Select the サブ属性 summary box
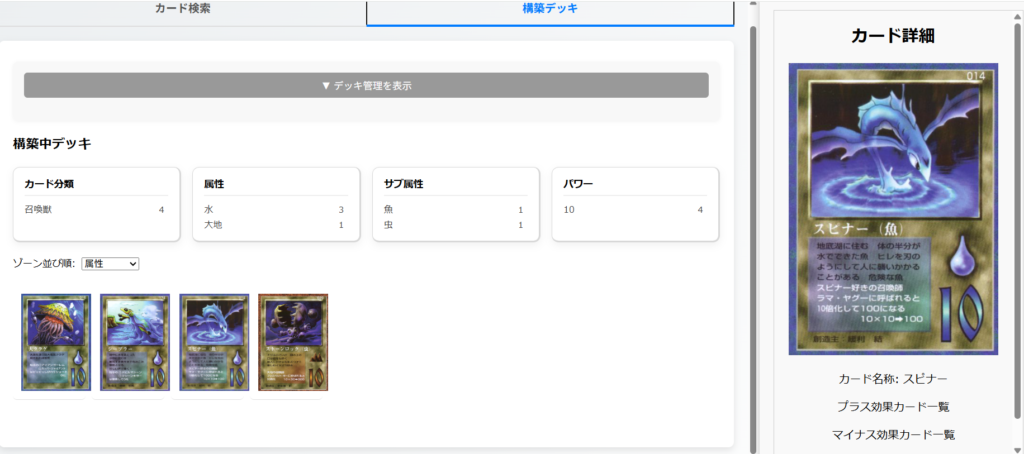The image size is (1024, 454). pyautogui.click(x=455, y=203)
